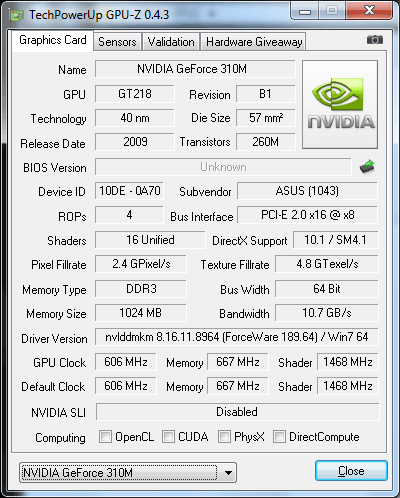Viewport: 400px width, 498px height.
Task: Open the Validation tab
Action: [x=171, y=42]
